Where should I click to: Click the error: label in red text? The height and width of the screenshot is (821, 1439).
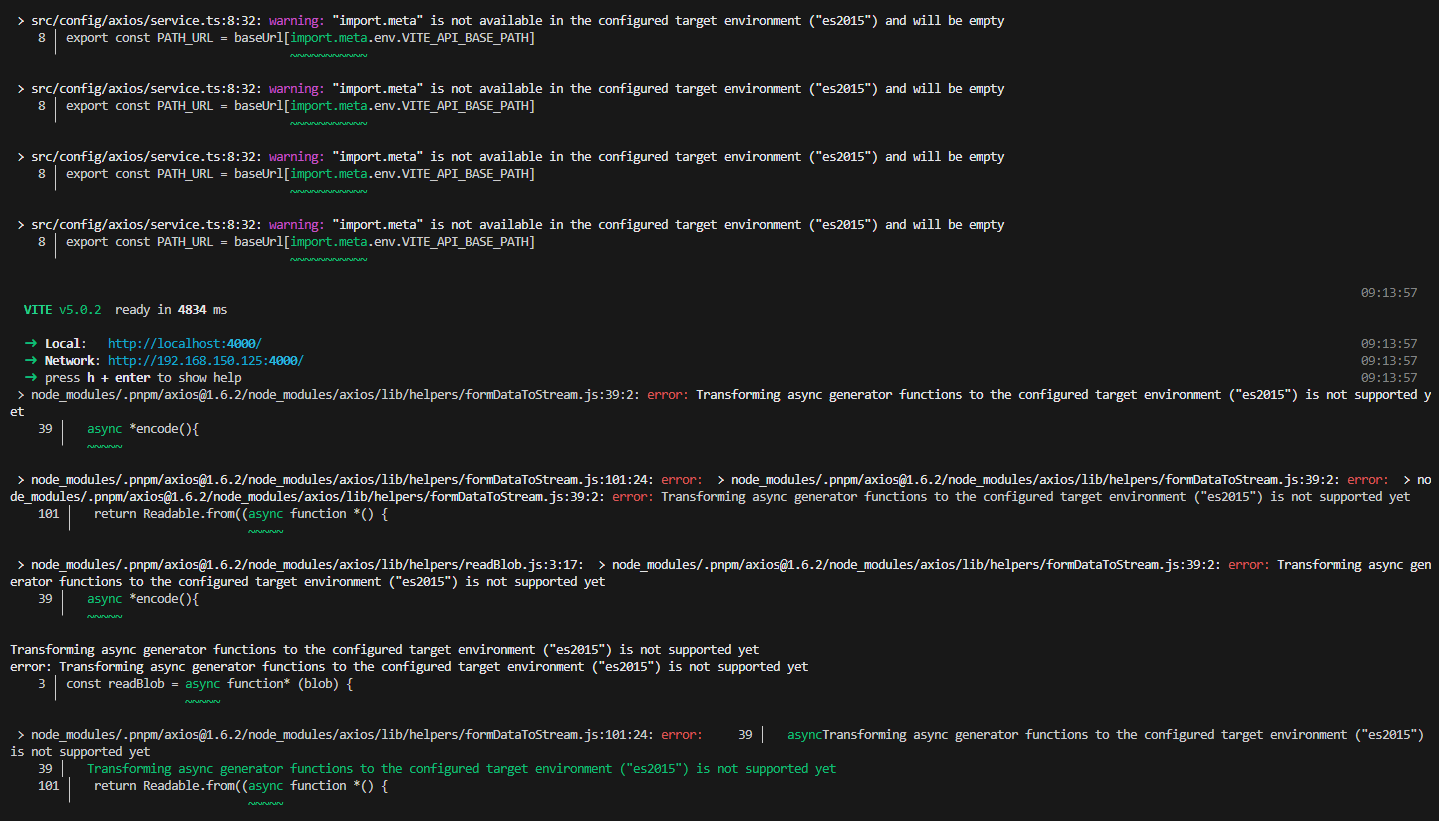click(x=668, y=394)
